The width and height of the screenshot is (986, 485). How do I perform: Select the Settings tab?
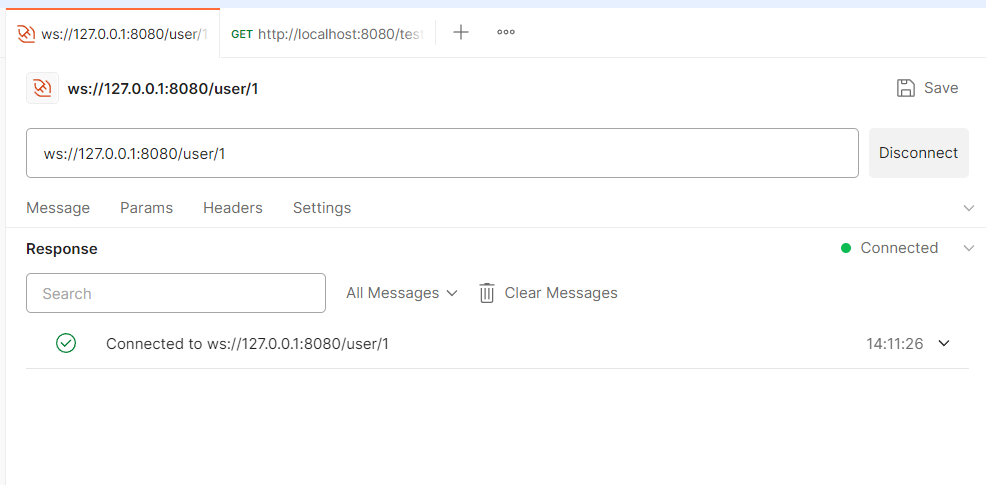pos(322,208)
